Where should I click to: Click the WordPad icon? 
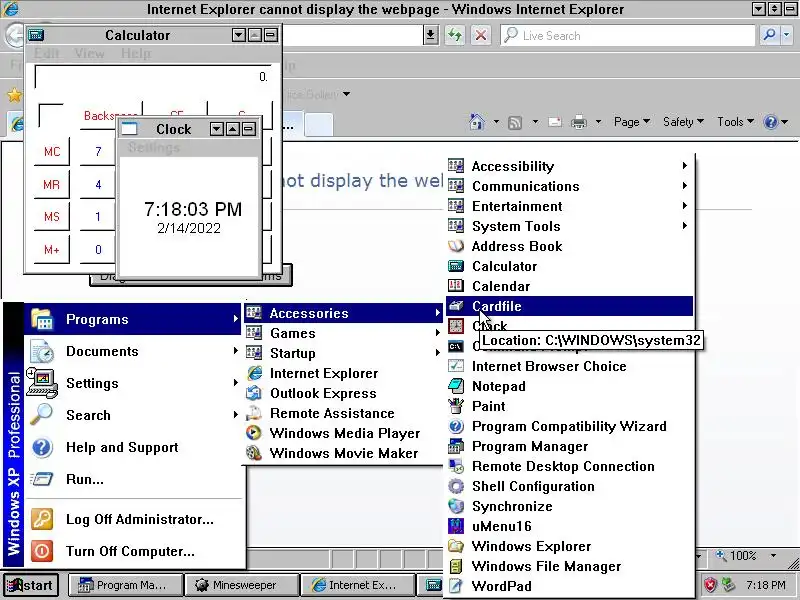coord(456,586)
